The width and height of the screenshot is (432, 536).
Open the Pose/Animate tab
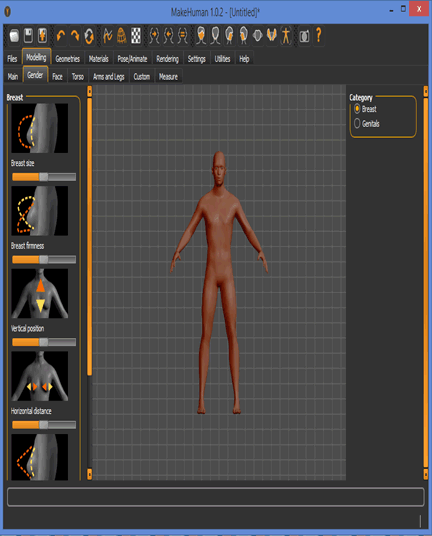[x=132, y=59]
